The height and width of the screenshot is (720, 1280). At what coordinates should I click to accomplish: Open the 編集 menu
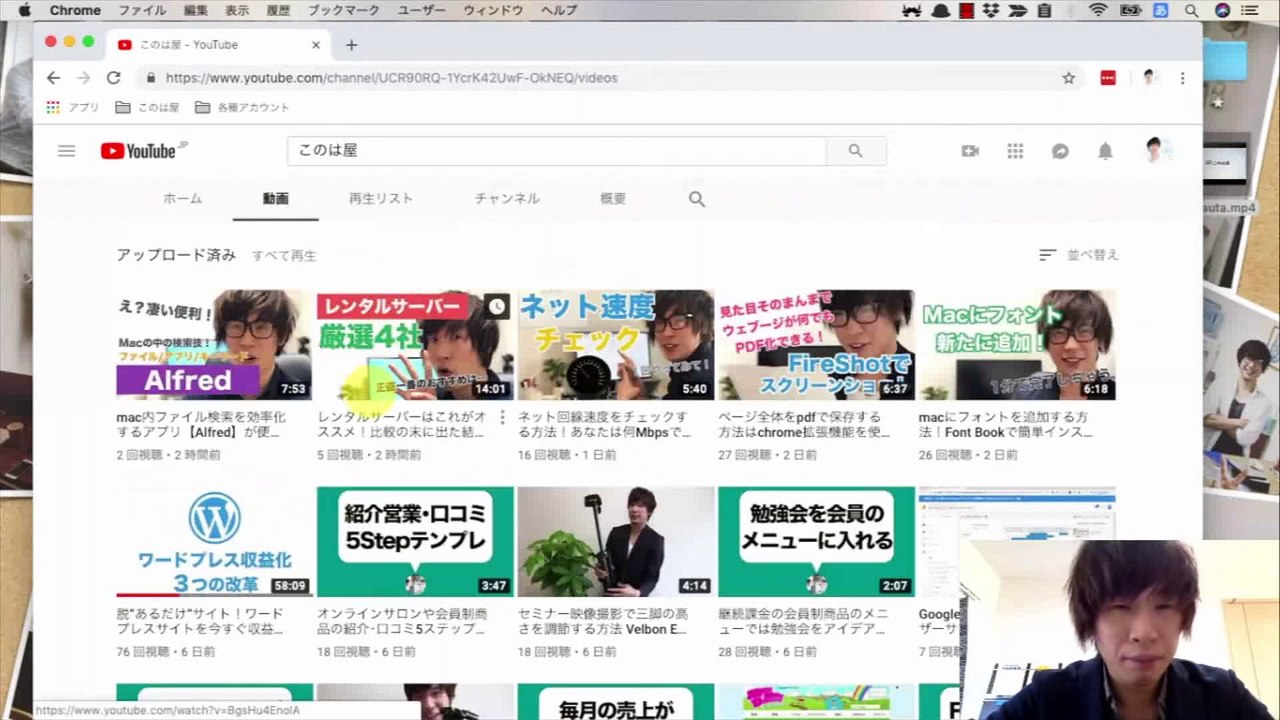pos(196,10)
